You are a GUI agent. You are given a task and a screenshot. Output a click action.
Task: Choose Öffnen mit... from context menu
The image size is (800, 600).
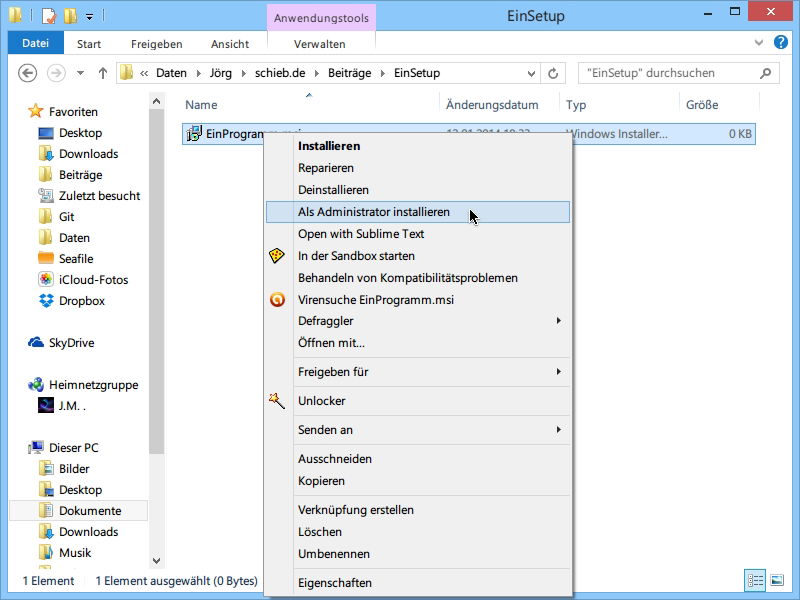(x=418, y=343)
